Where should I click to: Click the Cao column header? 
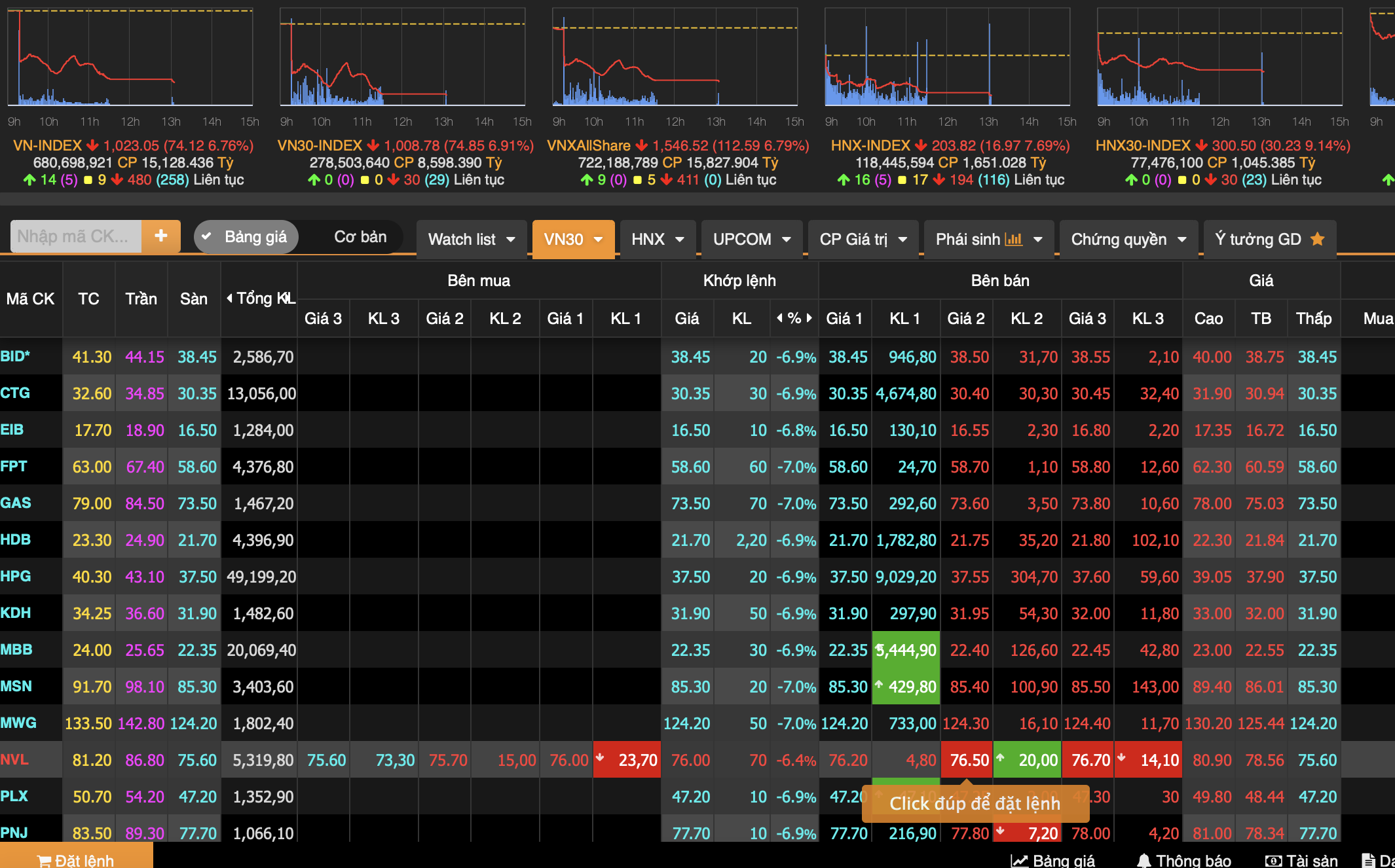[1209, 318]
